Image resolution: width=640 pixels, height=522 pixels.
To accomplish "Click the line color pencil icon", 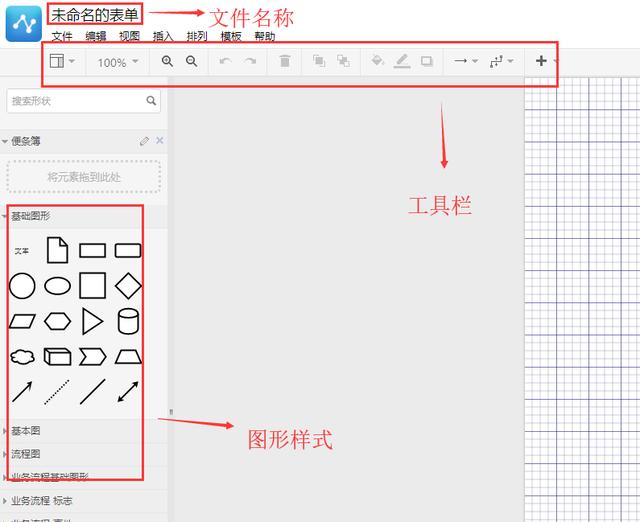I will click(402, 62).
